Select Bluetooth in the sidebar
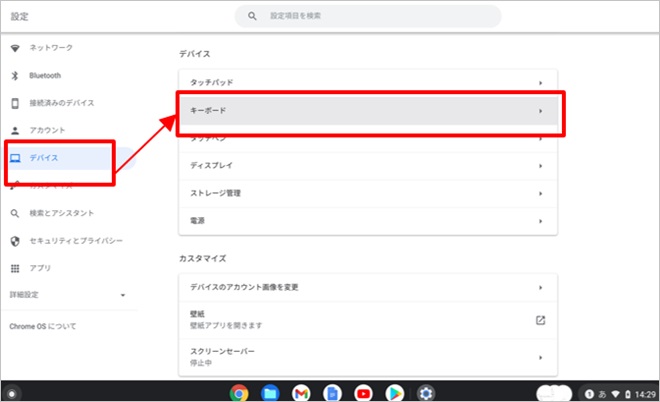This screenshot has width=660, height=402. coord(45,76)
